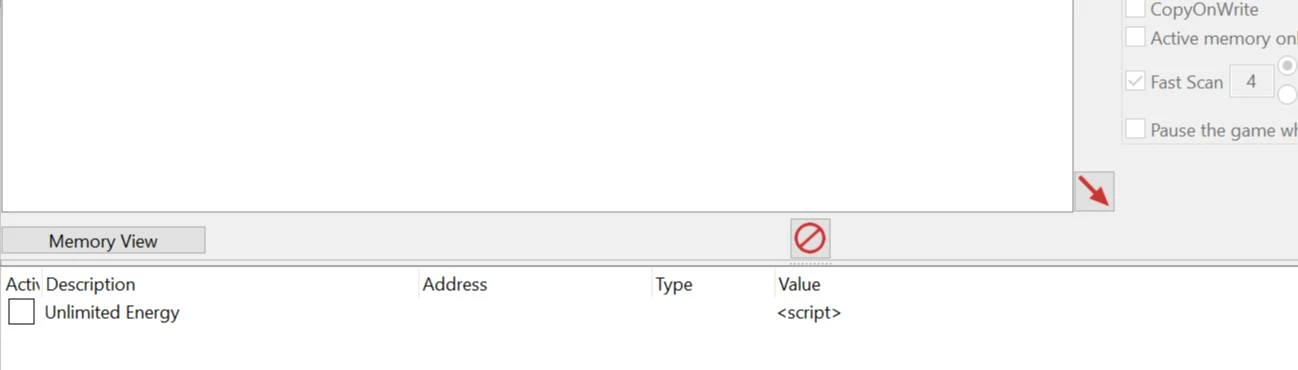1298x370 pixels.
Task: Click the Value column header
Action: click(799, 284)
